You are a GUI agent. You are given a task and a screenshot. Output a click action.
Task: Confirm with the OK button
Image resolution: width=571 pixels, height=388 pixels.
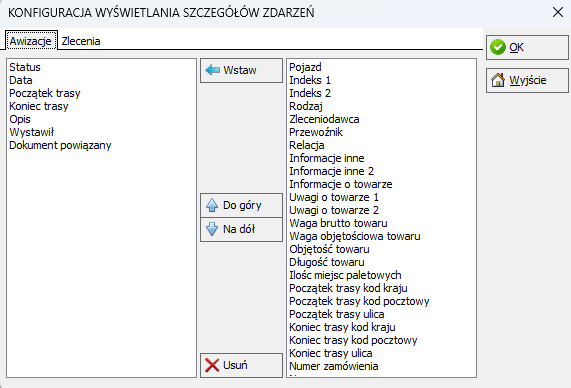[x=527, y=47]
